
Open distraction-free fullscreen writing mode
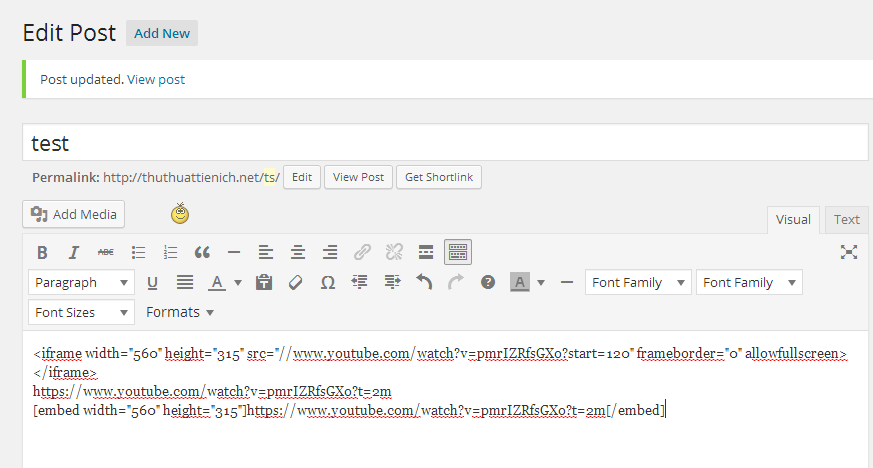tap(849, 252)
